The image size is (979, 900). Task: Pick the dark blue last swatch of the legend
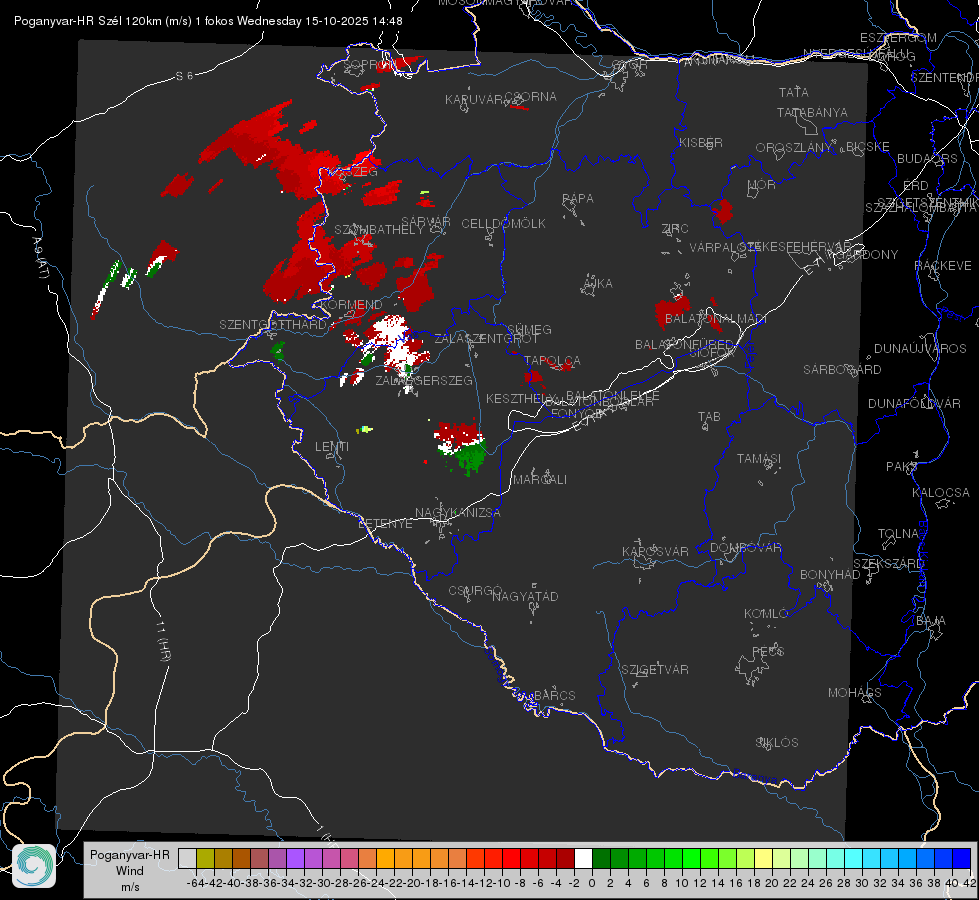point(962,859)
